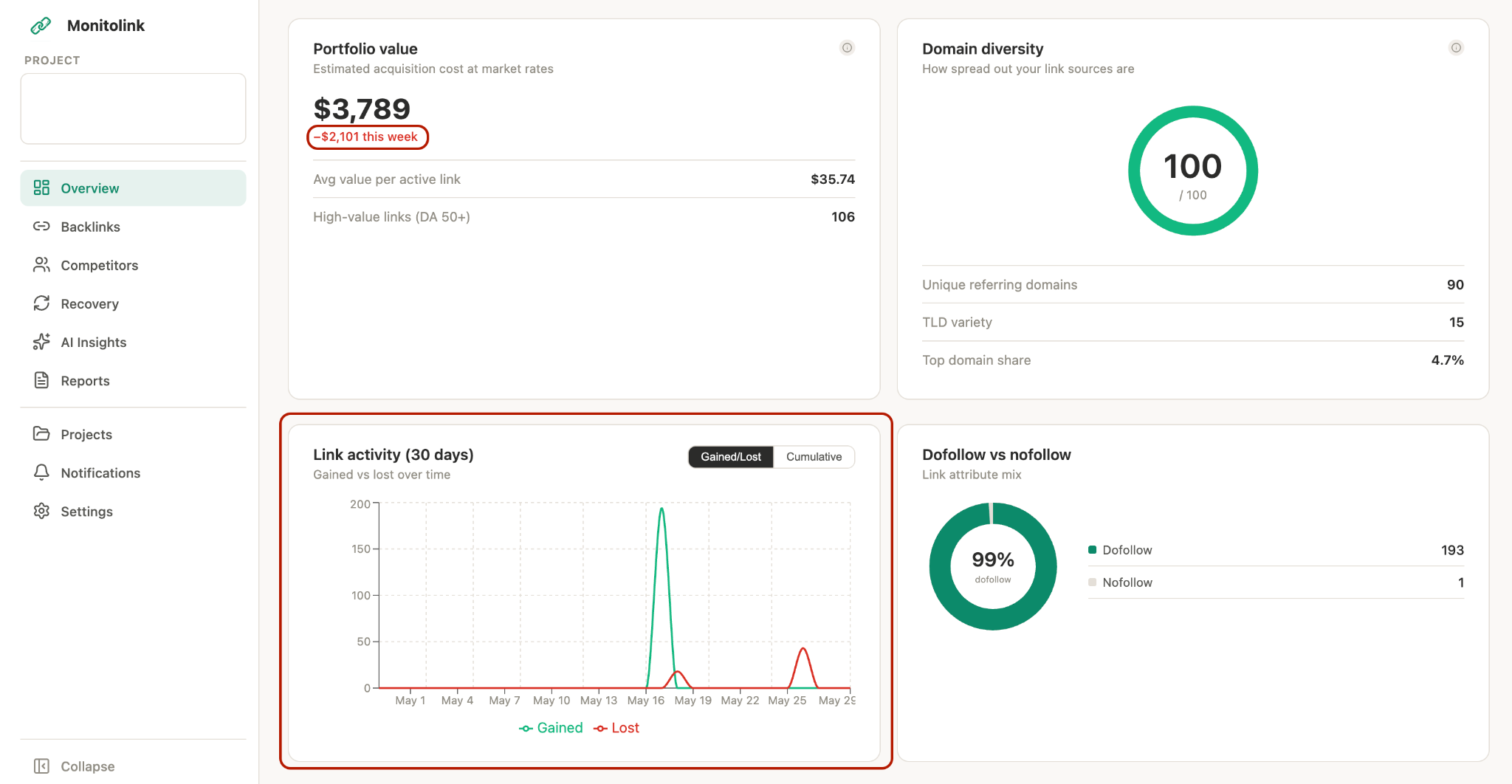Click High-value links (DA 50+) row
Viewport: 1512px width, 784px height.
coord(584,216)
